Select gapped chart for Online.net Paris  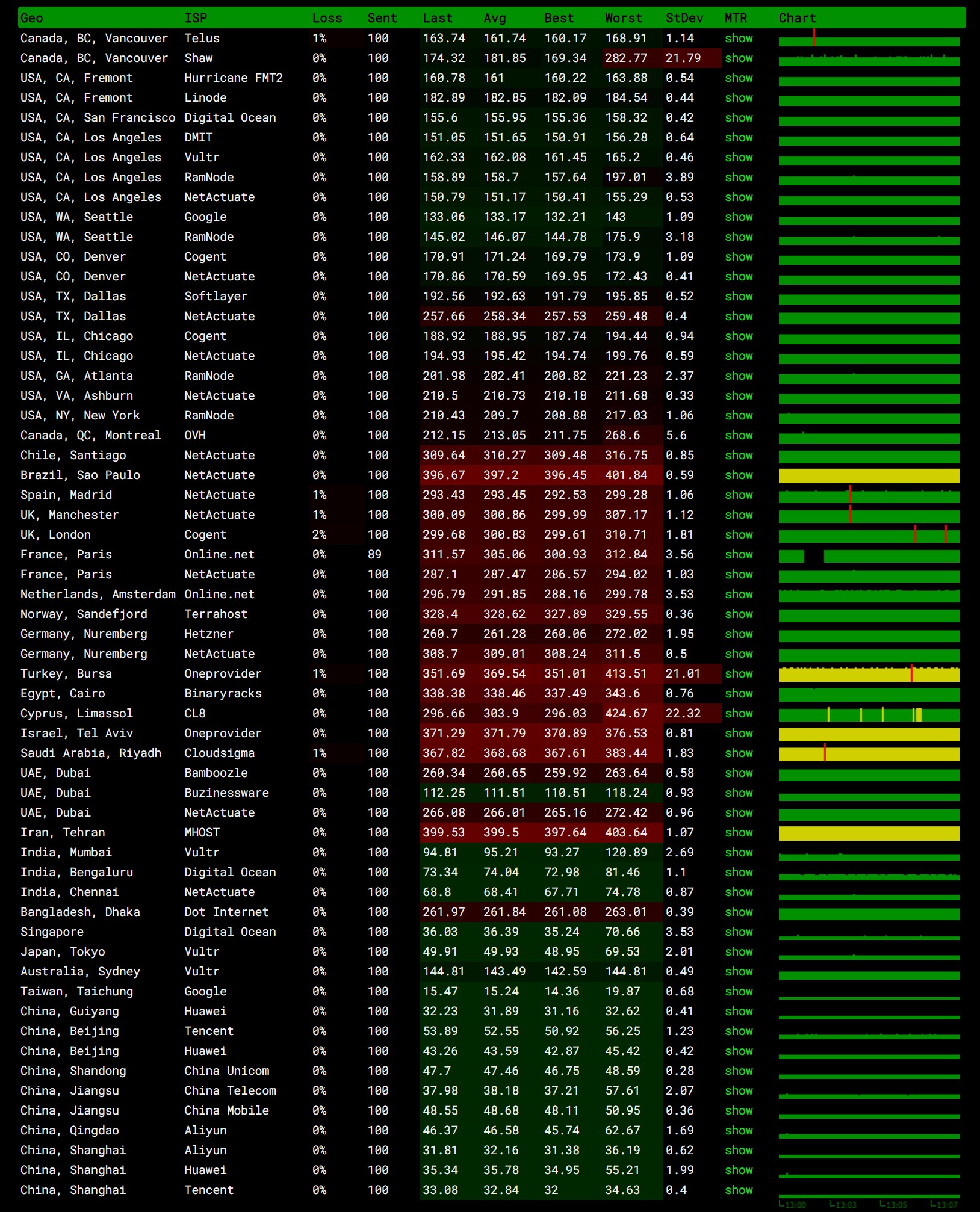(x=869, y=555)
